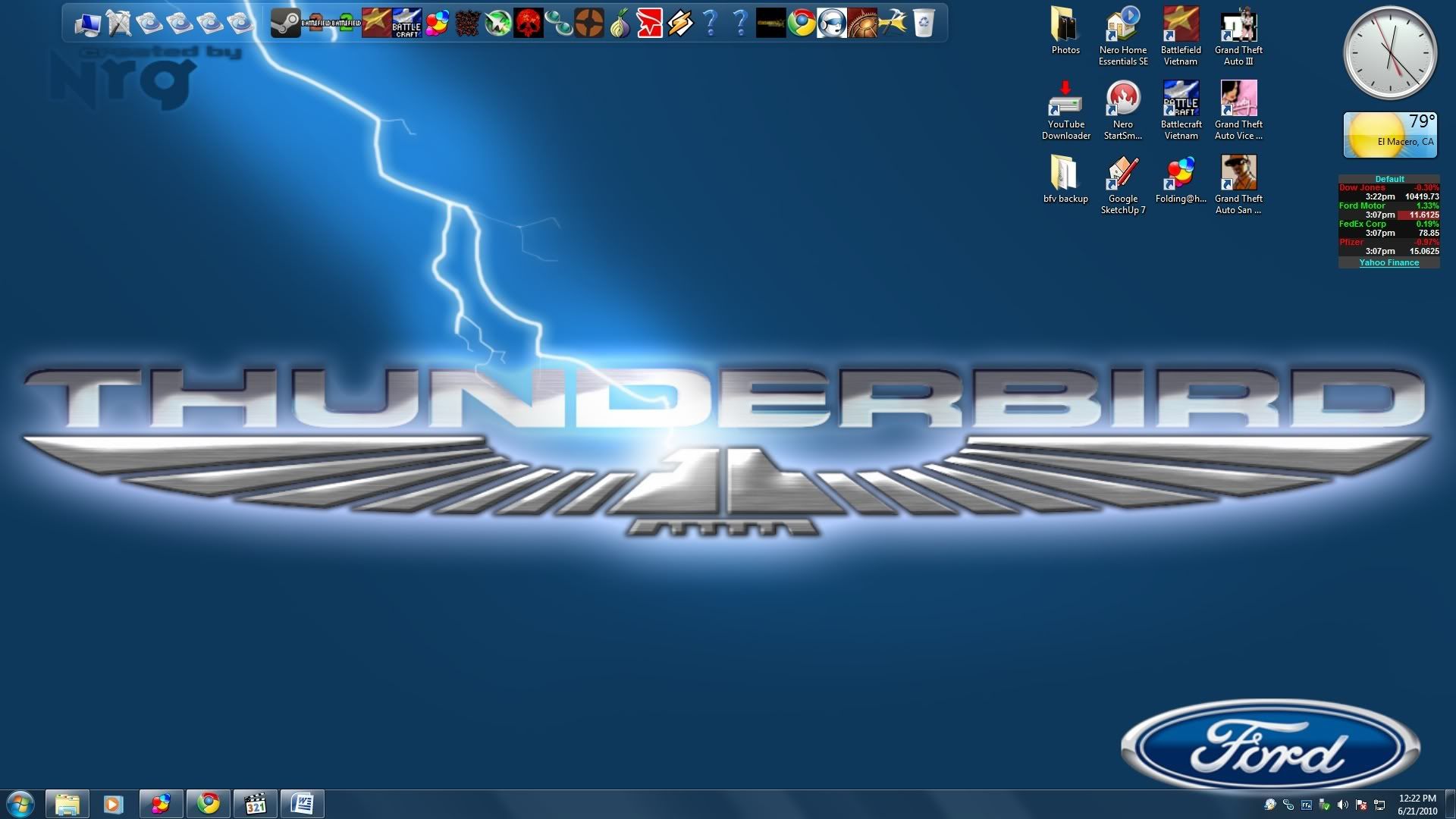
Task: Open the Mirror's Edge dock icon
Action: 650,24
